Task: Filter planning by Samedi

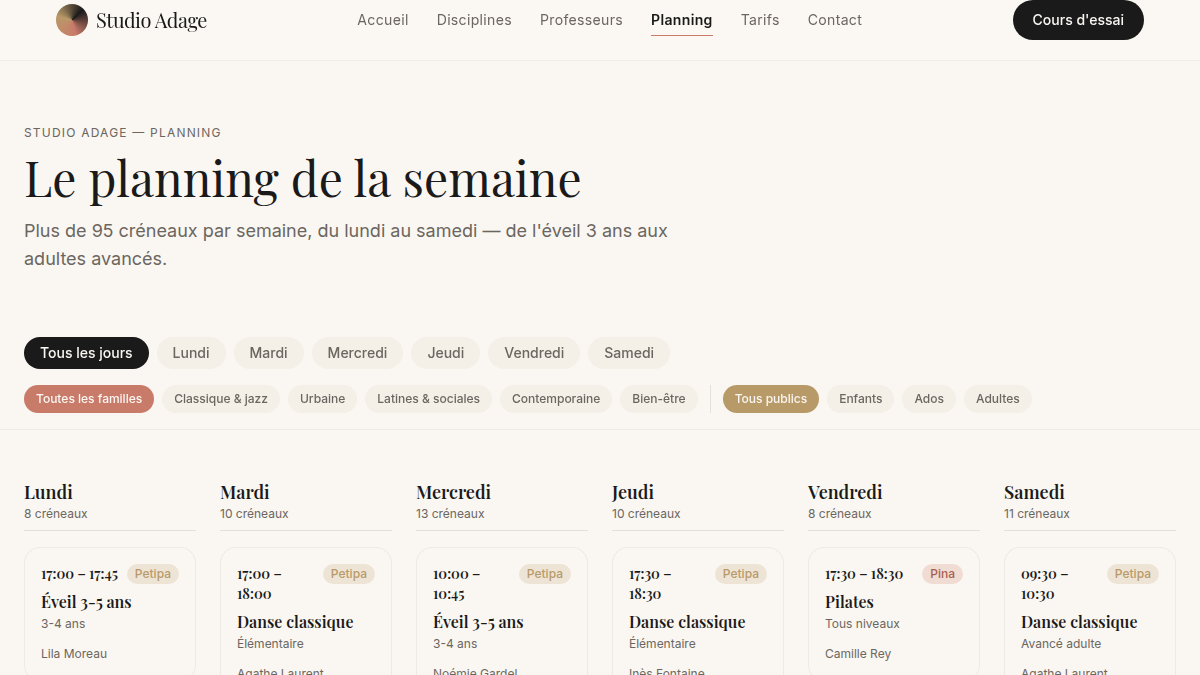Action: [629, 353]
